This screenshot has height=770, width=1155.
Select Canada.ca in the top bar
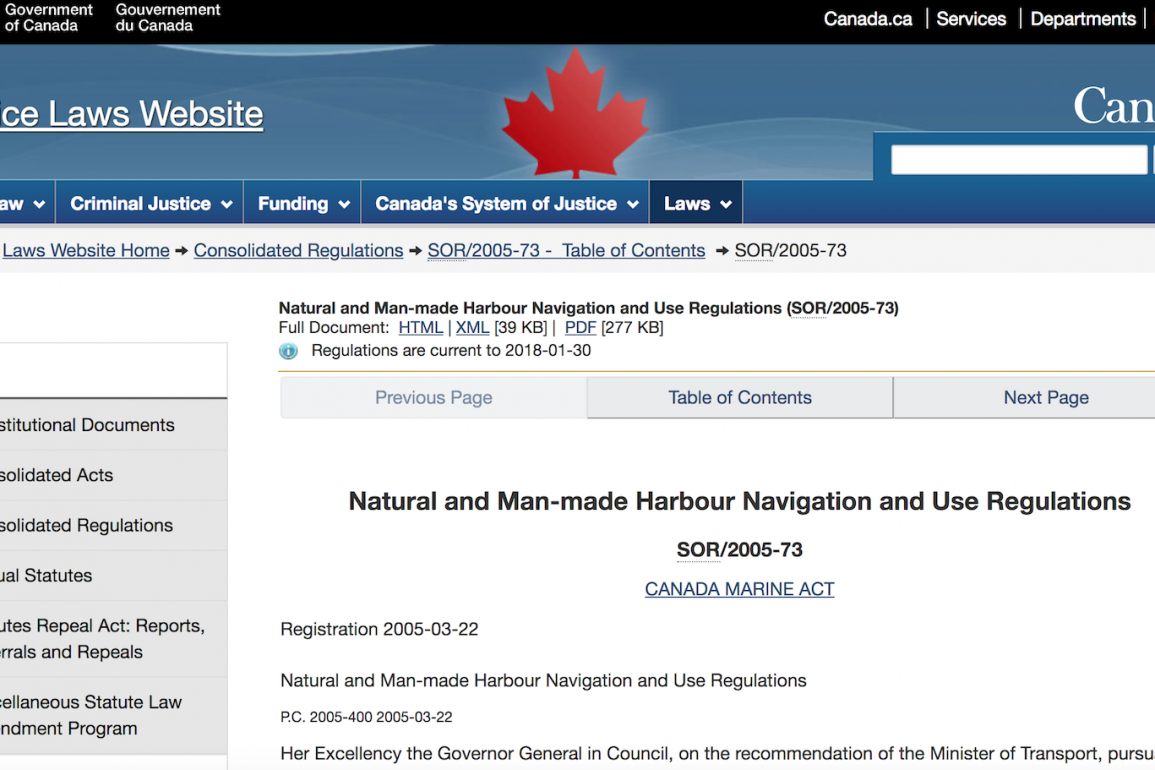pos(867,19)
